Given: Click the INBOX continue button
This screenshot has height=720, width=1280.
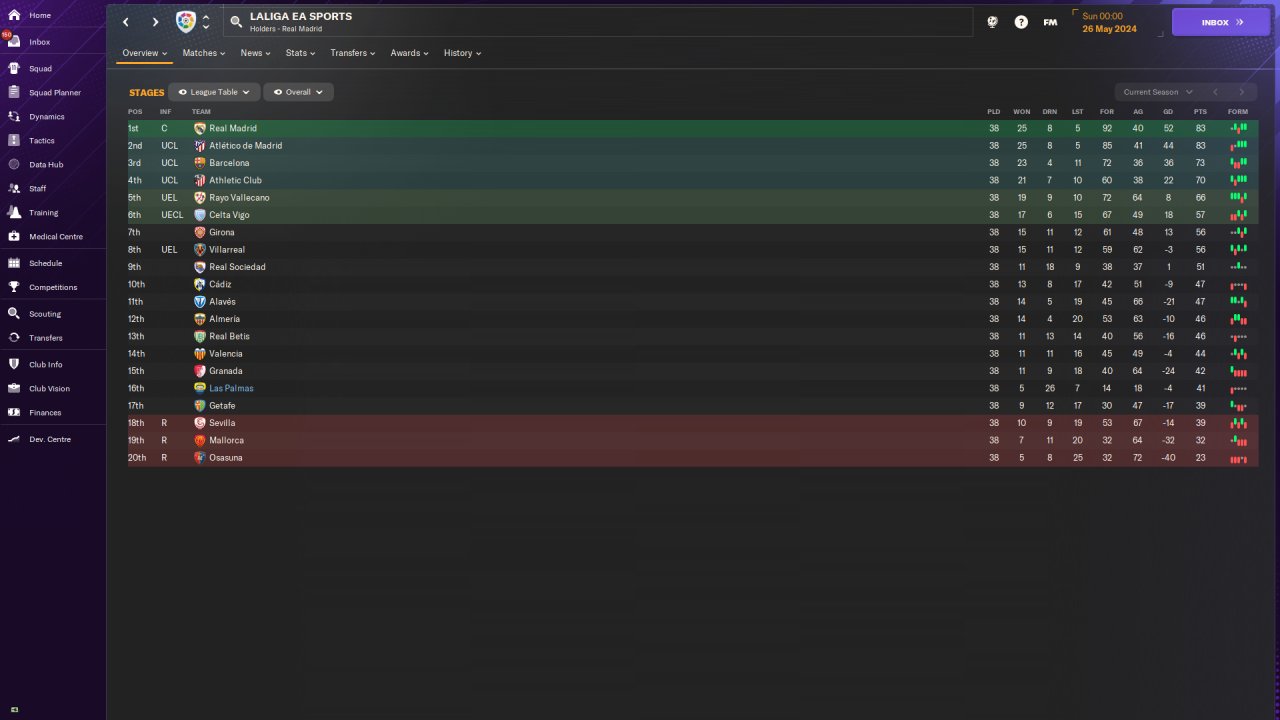Looking at the screenshot, I should point(1221,22).
